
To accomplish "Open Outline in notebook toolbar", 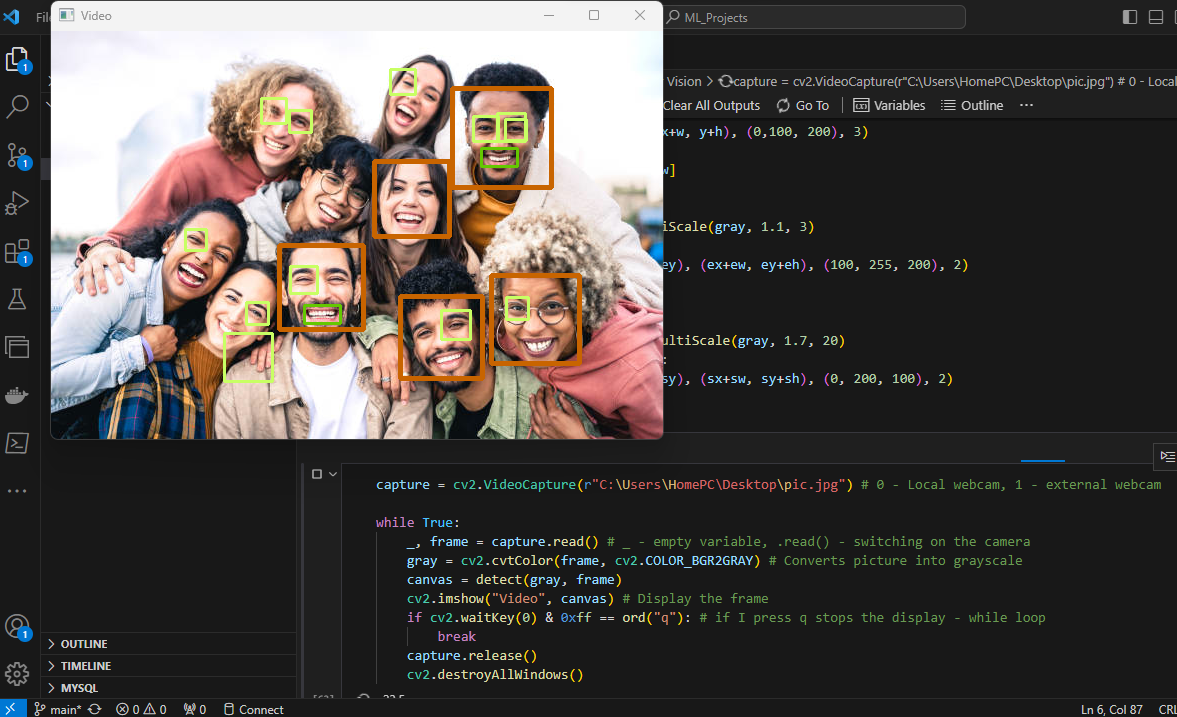I will click(972, 106).
